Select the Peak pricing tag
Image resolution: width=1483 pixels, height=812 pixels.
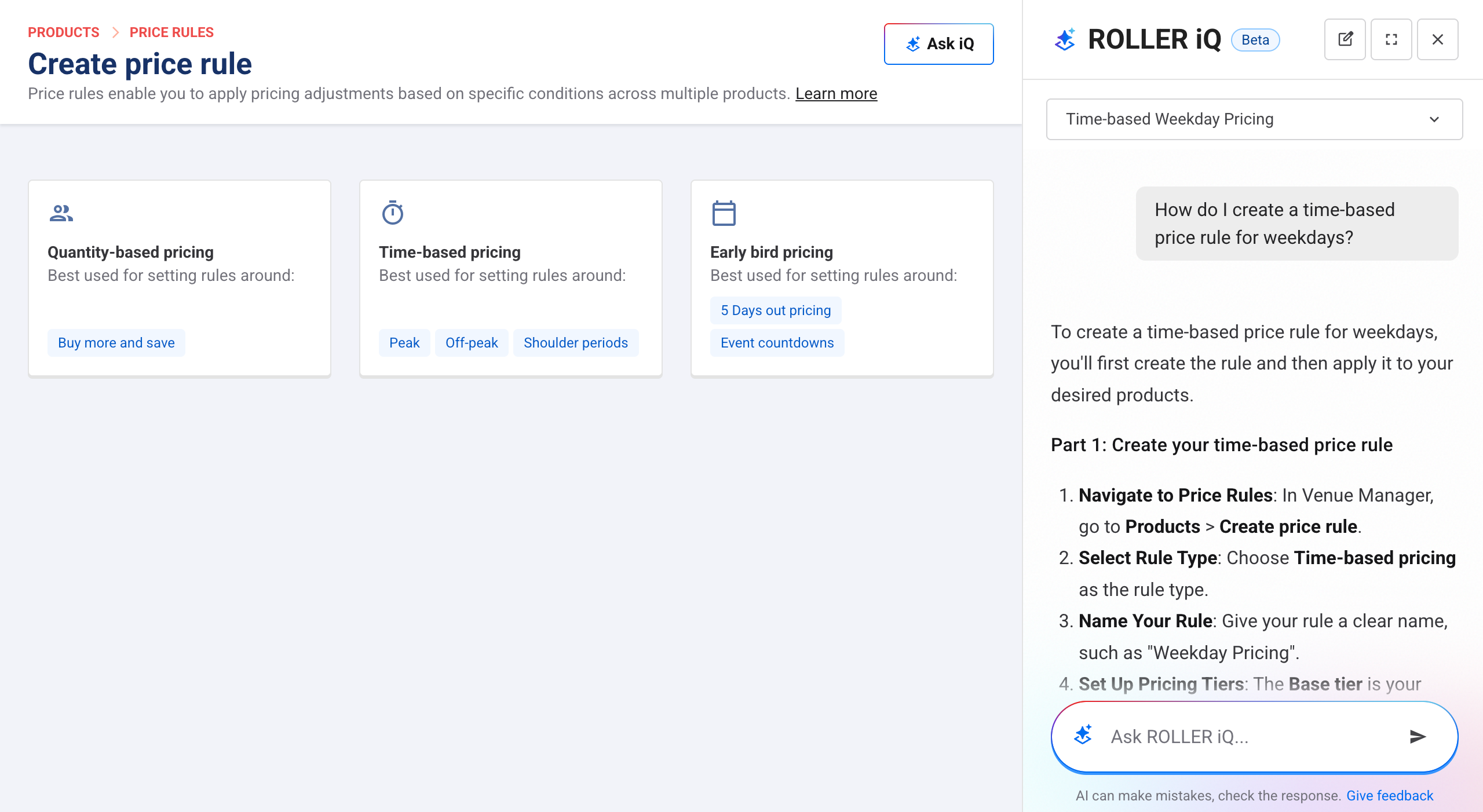(x=404, y=342)
